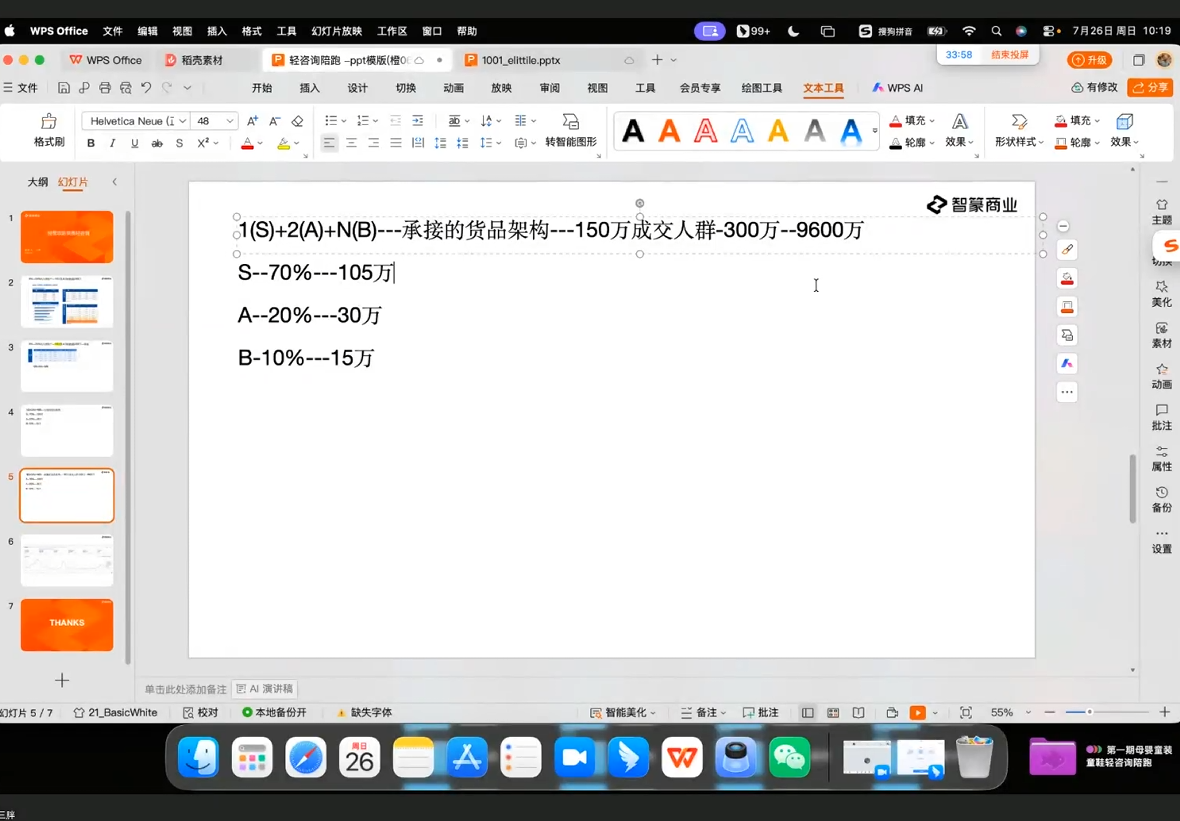The image size is (1180, 821).
Task: Click the print icon in quick toolbar
Action: click(105, 88)
